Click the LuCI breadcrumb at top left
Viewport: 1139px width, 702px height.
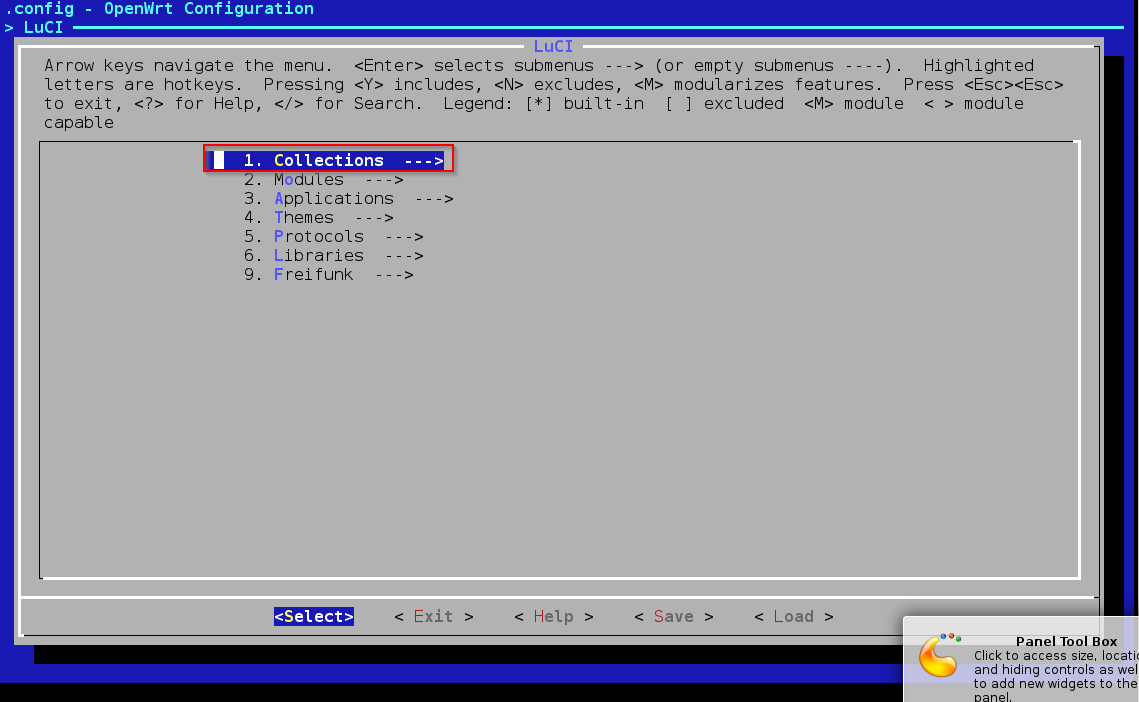pos(43,27)
